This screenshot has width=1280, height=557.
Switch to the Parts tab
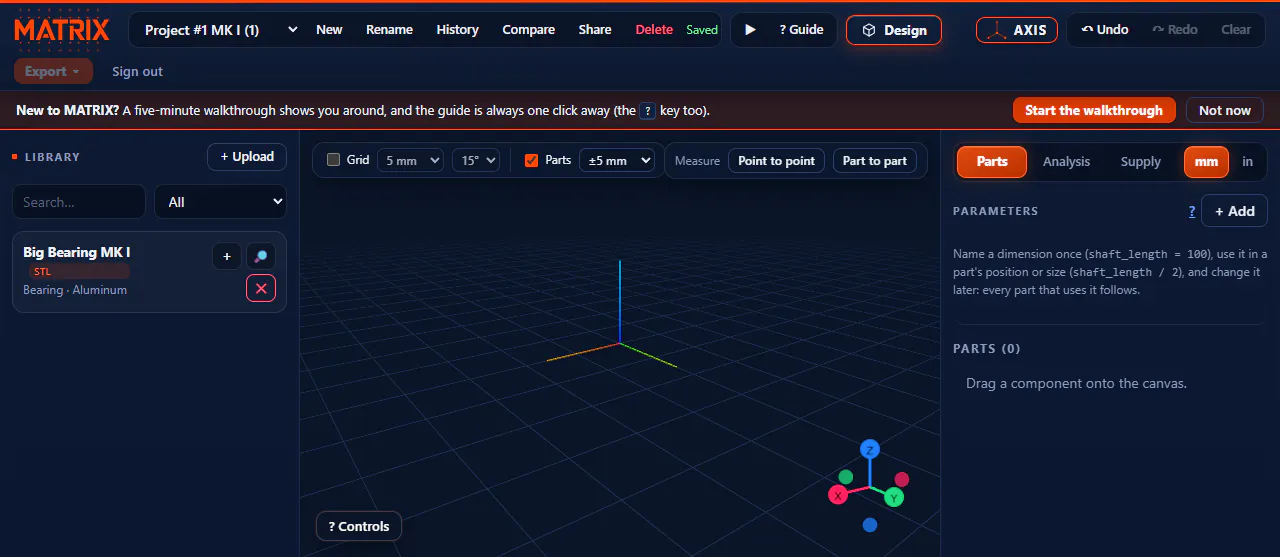coord(992,161)
